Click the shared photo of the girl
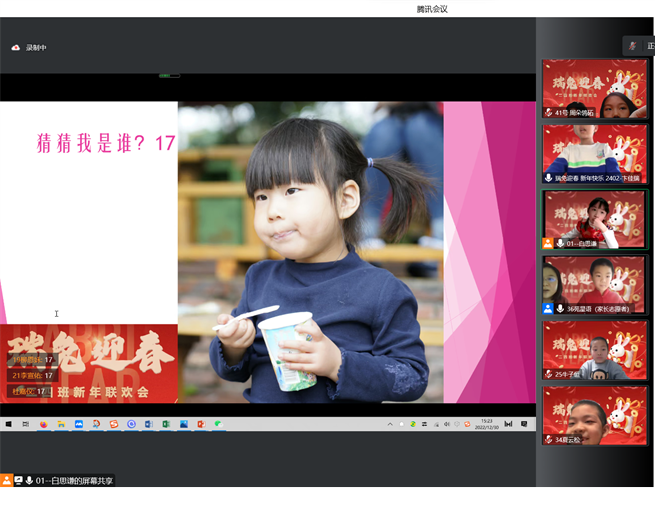 click(x=310, y=252)
